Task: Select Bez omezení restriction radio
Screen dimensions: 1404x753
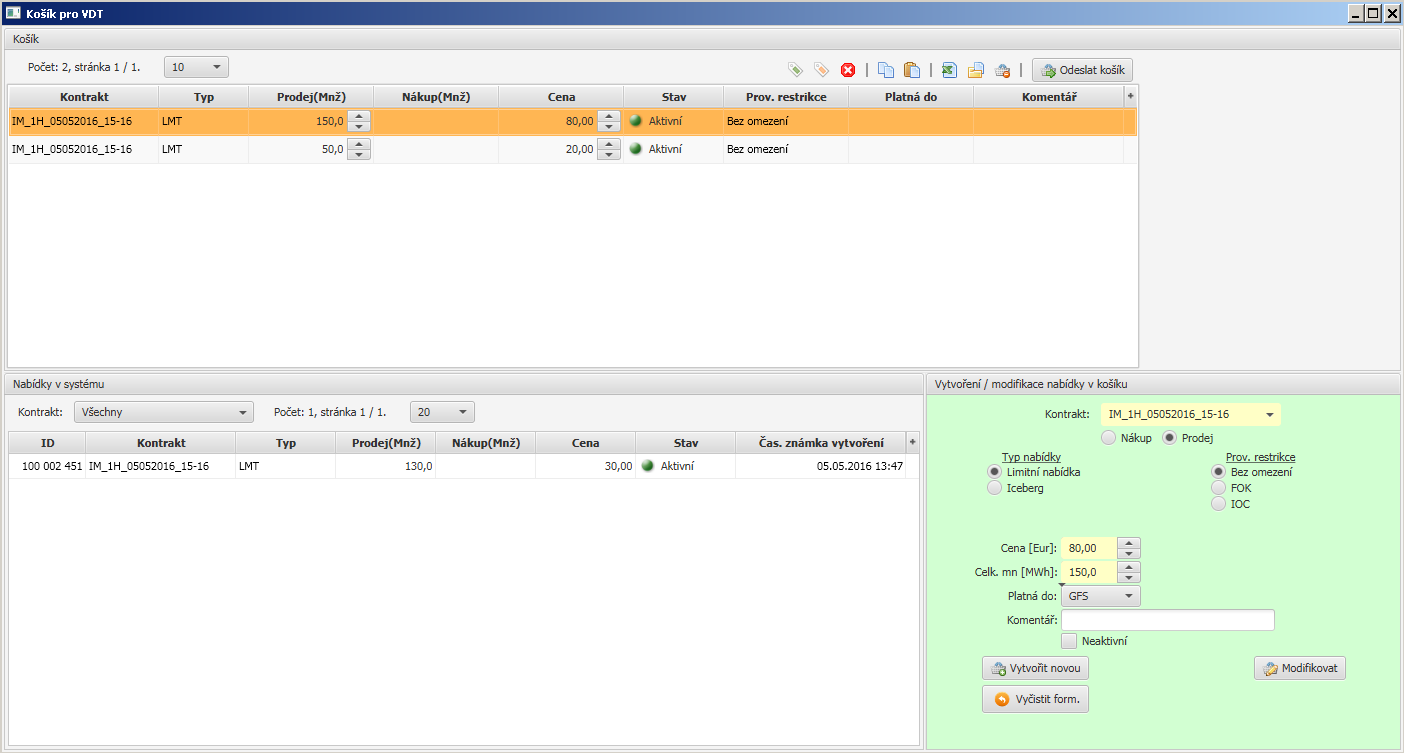Action: [1218, 472]
